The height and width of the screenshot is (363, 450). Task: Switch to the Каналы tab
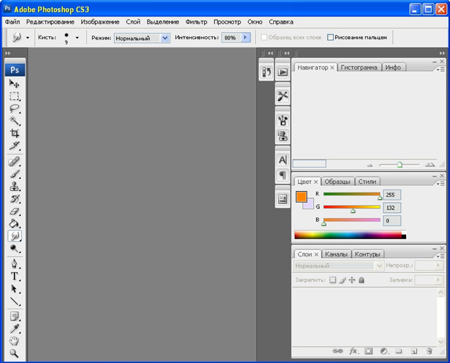(x=336, y=254)
